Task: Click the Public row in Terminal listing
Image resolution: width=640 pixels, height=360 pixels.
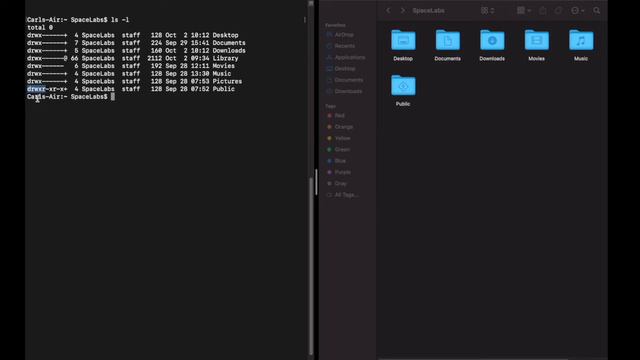Action: [131, 89]
